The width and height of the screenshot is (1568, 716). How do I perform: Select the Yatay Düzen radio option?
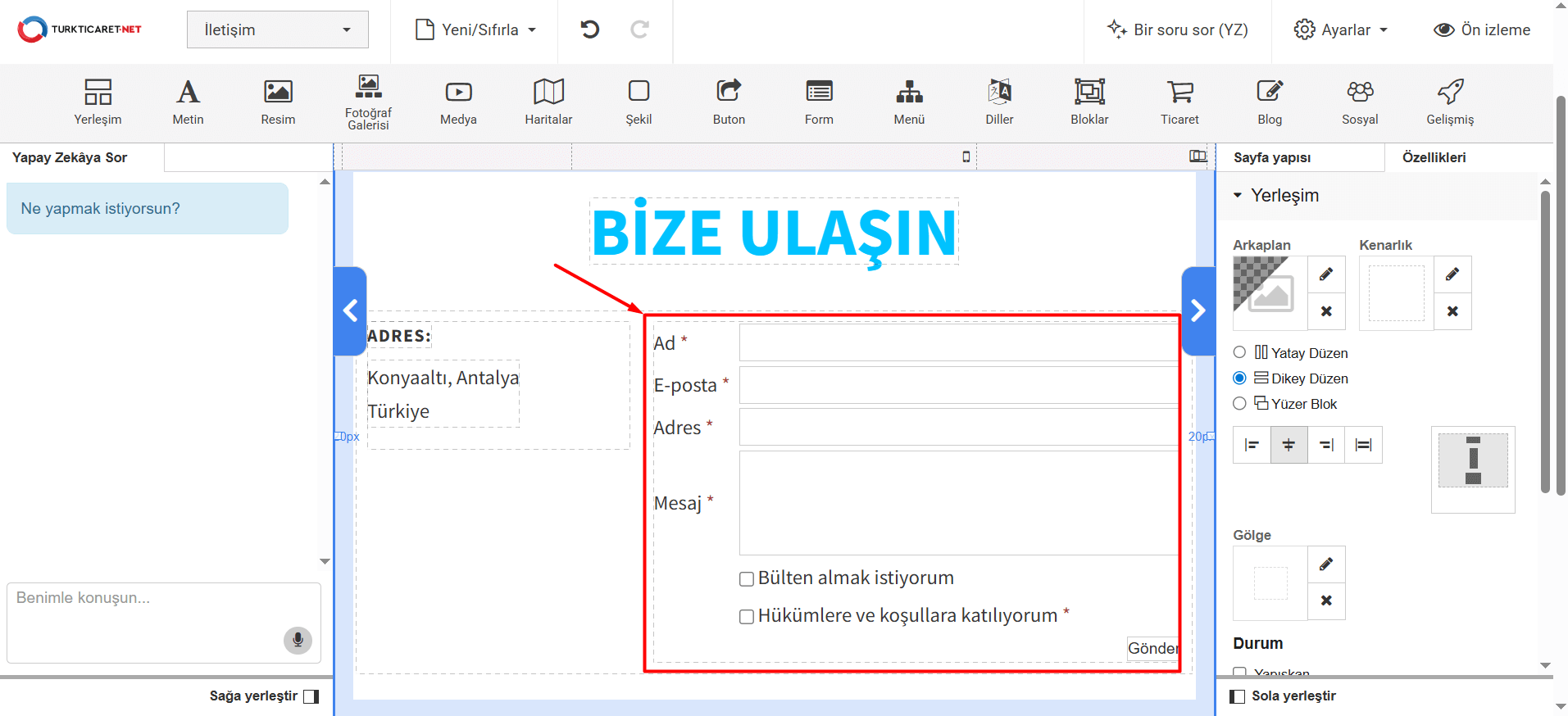(x=1239, y=352)
